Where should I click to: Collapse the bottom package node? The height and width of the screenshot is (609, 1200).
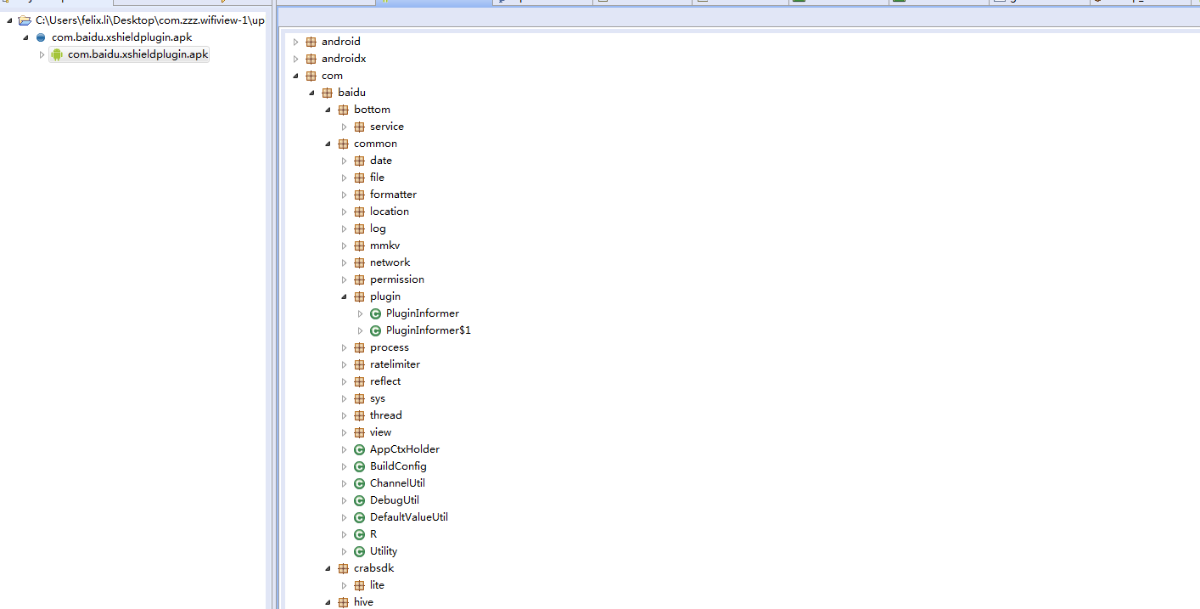pyautogui.click(x=328, y=110)
